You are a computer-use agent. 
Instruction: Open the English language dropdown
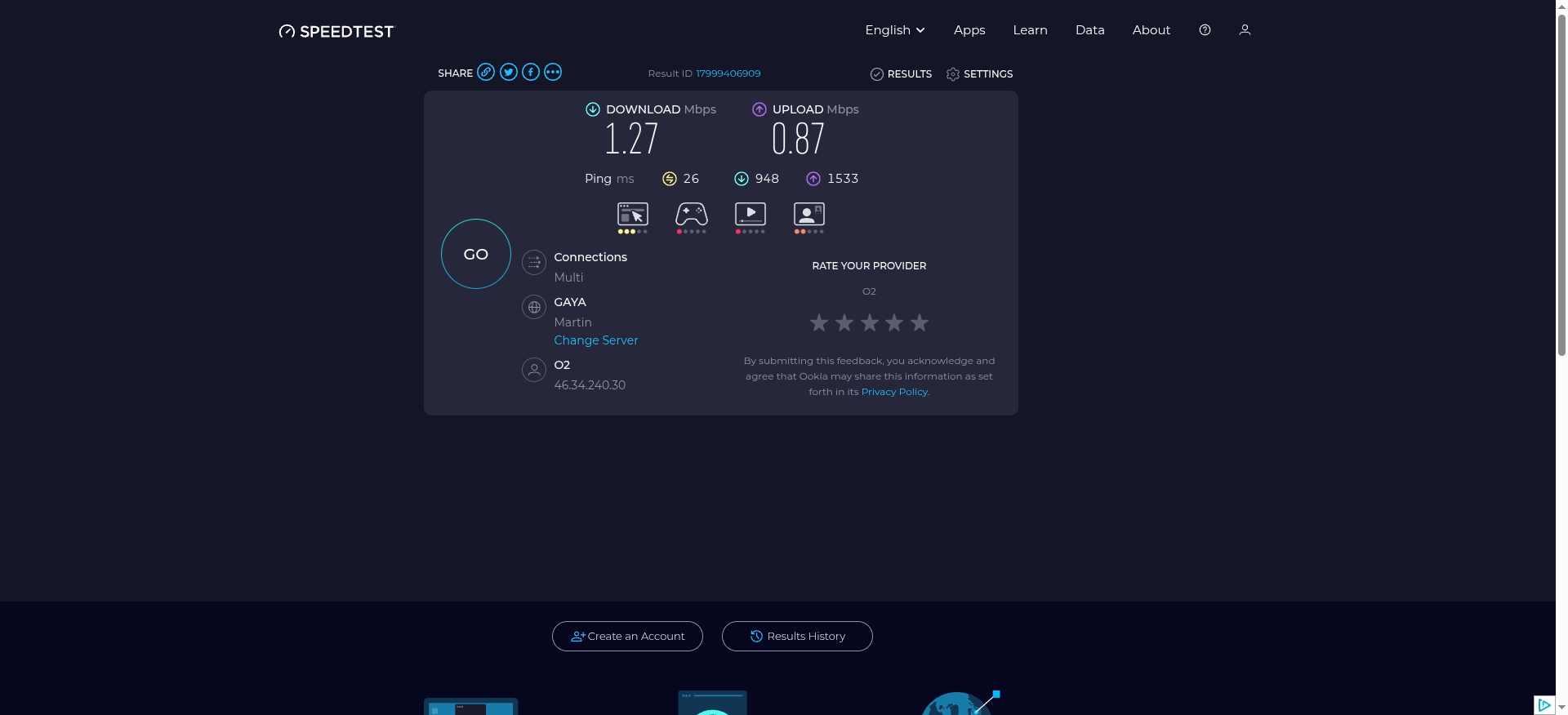click(x=895, y=29)
